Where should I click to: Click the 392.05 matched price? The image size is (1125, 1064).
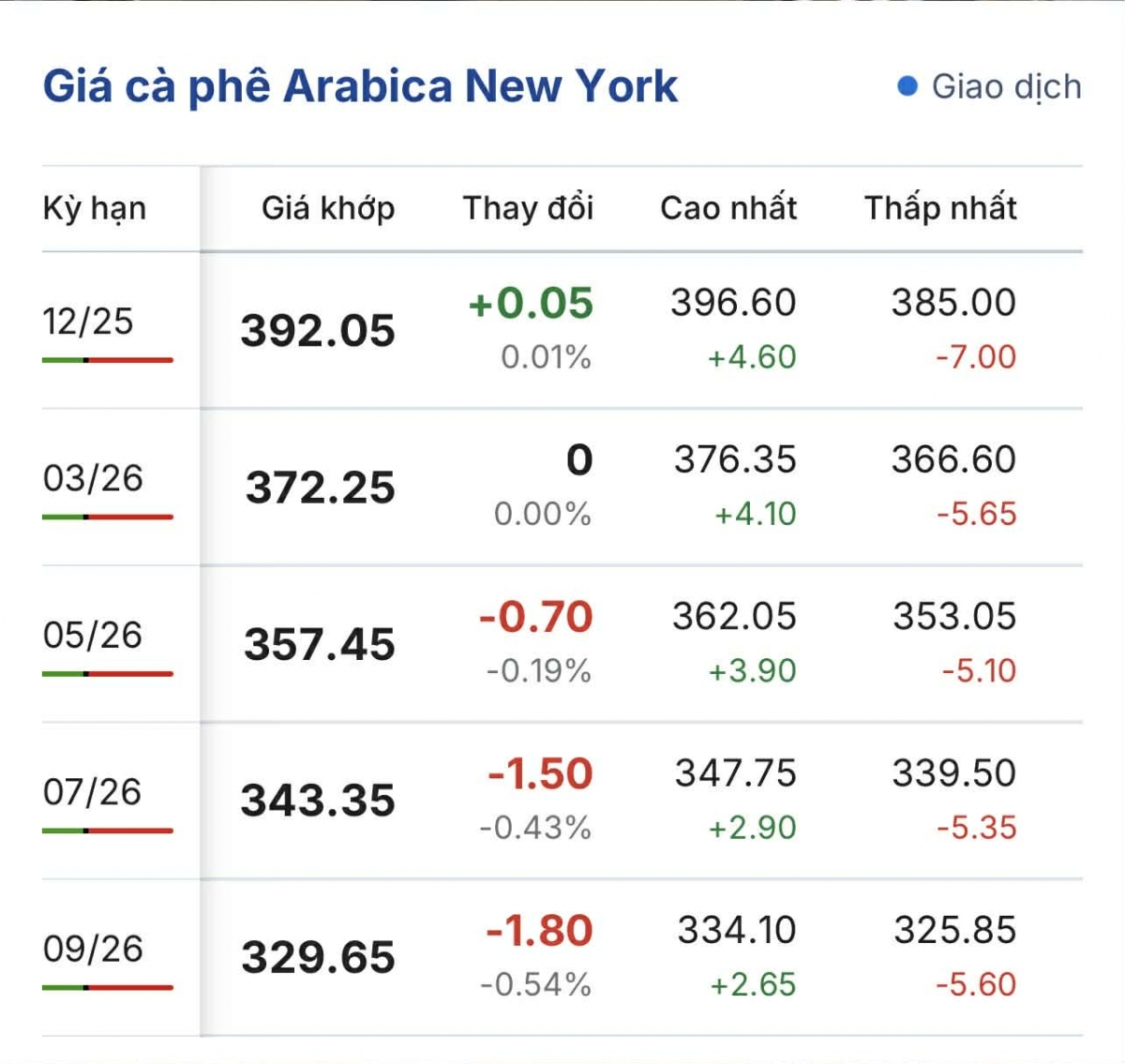coord(318,331)
